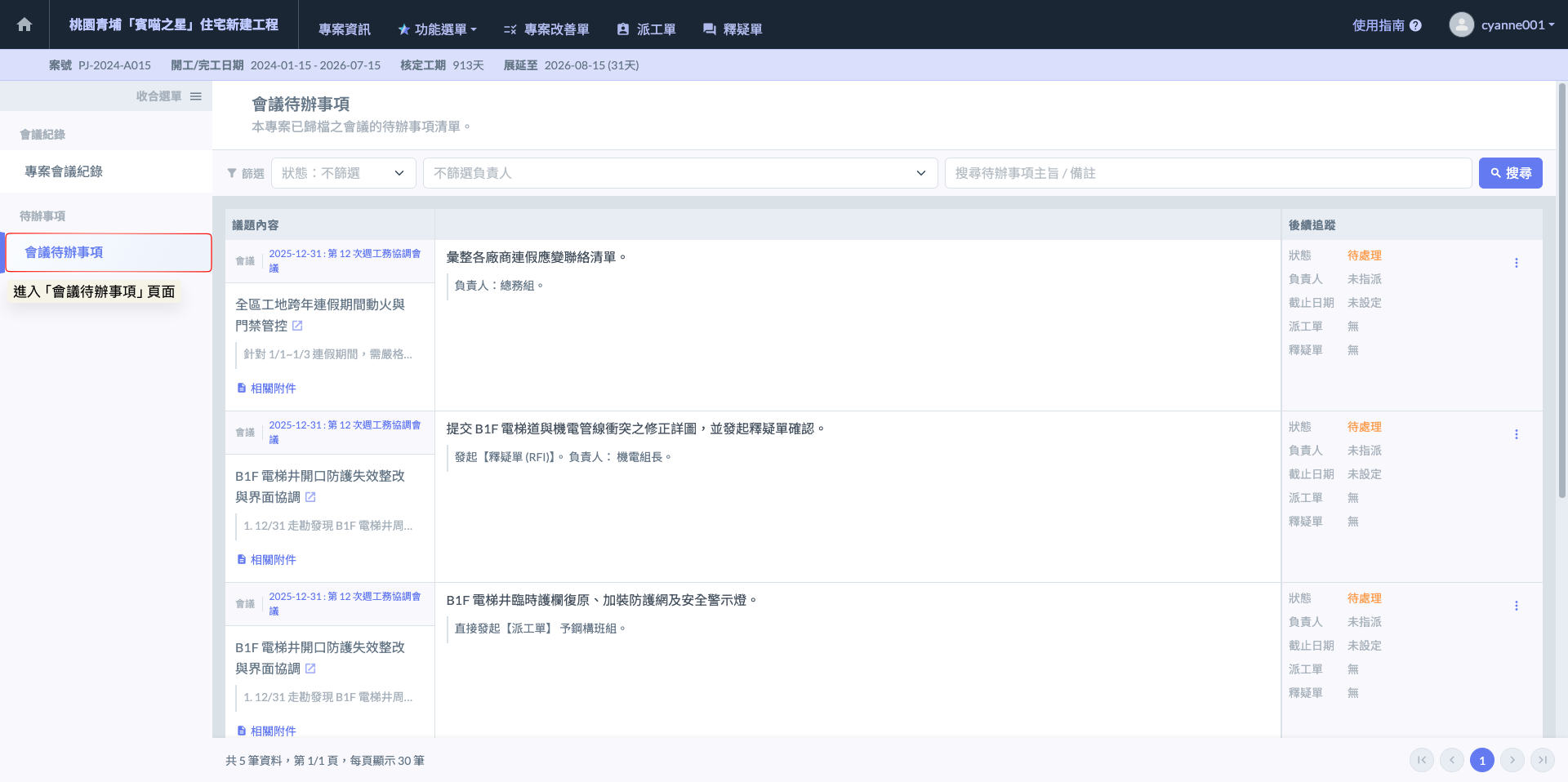This screenshot has width=1568, height=782.
Task: Click the external link icon next to 全區工地跨年連假期間動火與門禁管控
Action: [297, 326]
